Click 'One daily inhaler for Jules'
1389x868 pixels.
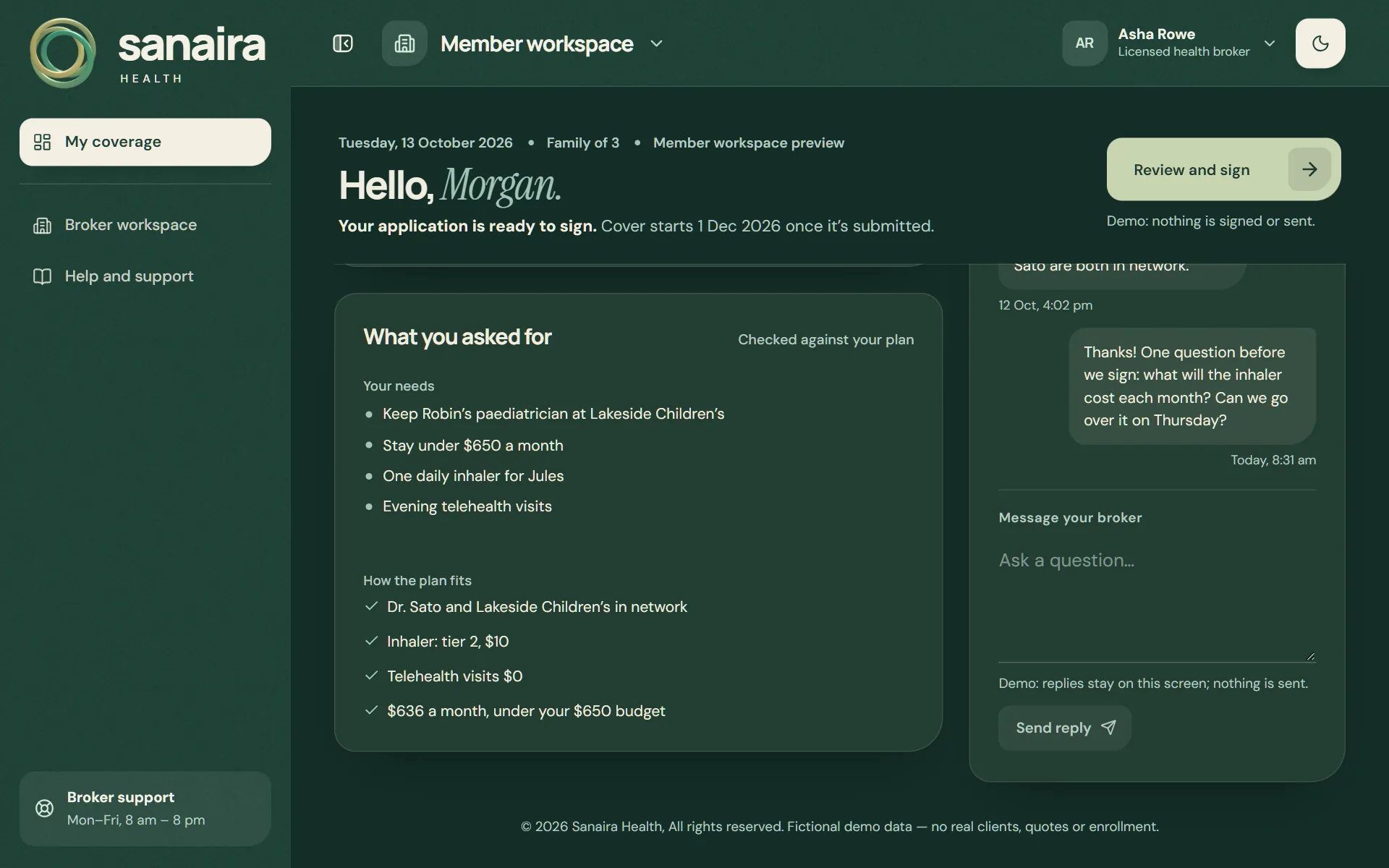pyautogui.click(x=473, y=476)
